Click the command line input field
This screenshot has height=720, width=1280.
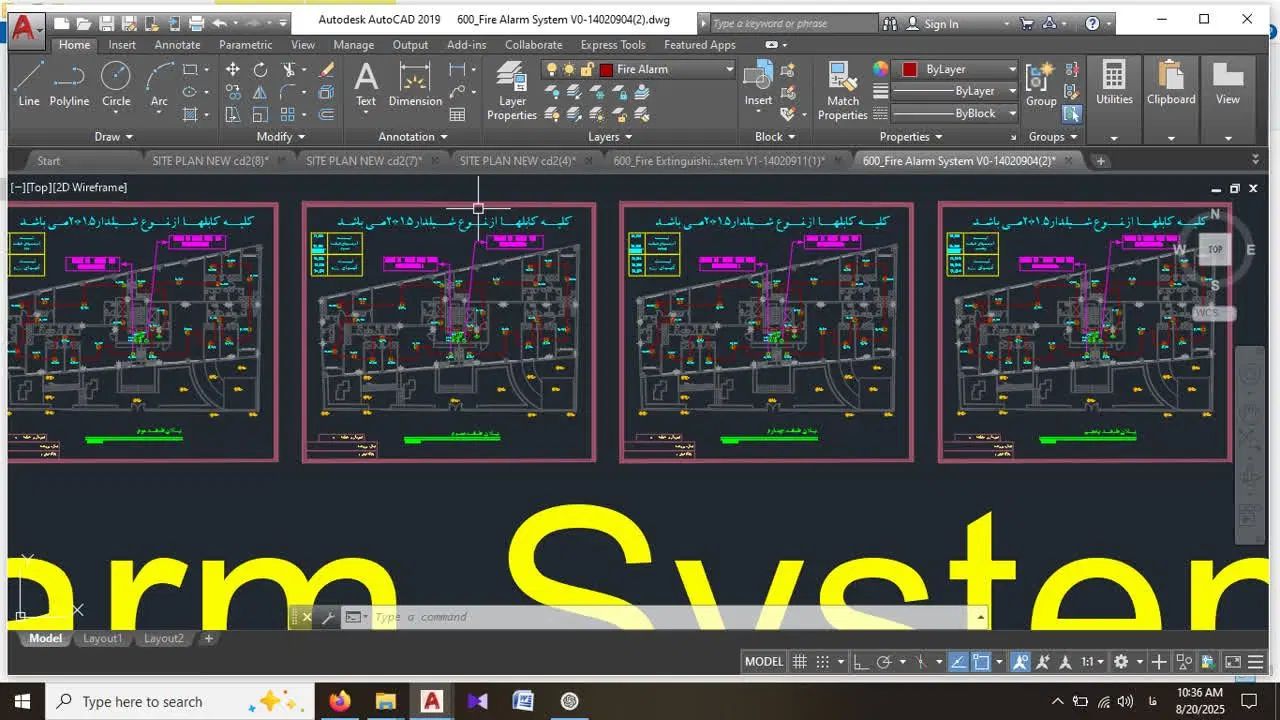click(670, 617)
